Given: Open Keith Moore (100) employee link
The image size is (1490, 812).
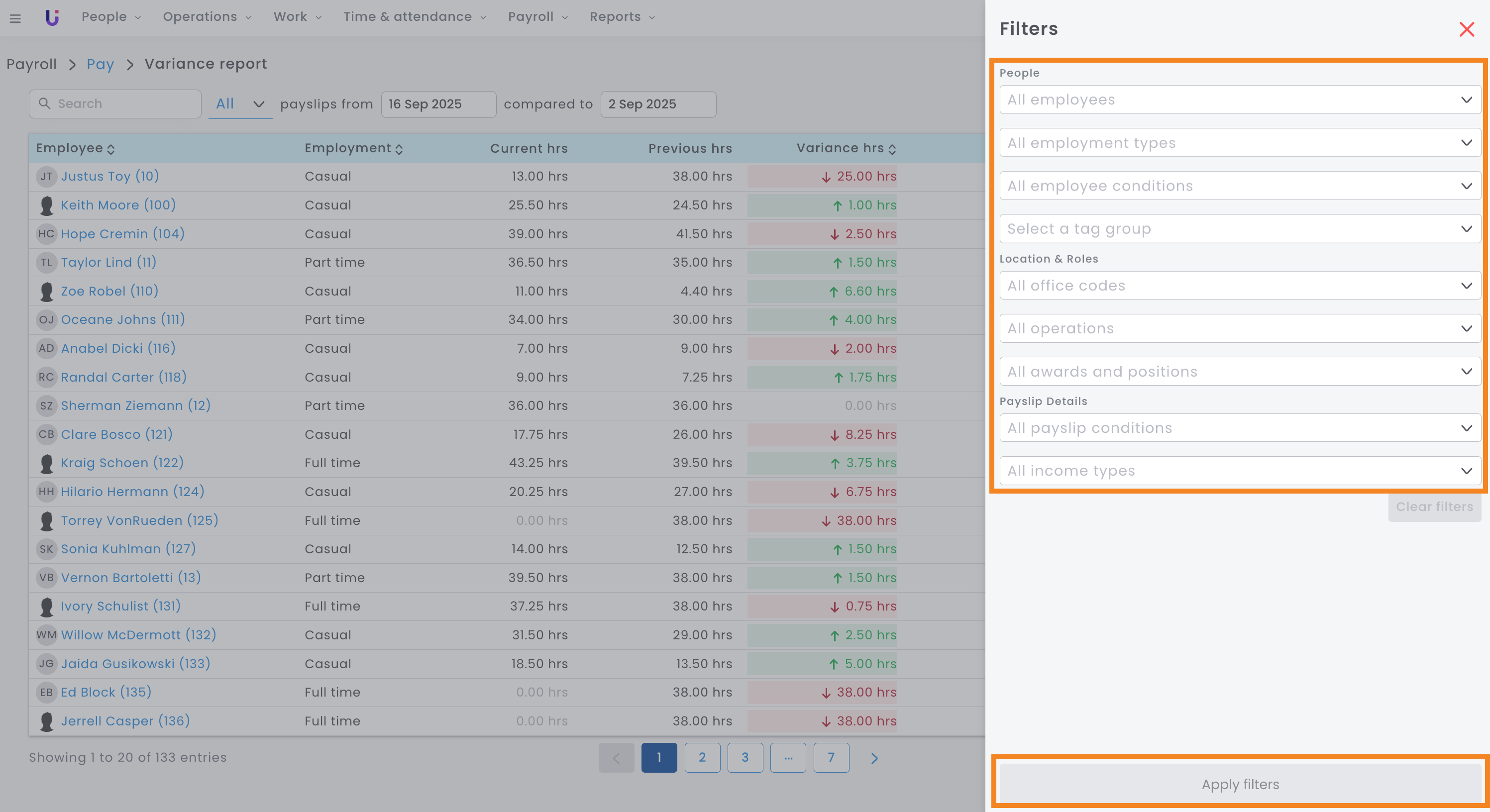Looking at the screenshot, I should pyautogui.click(x=118, y=204).
